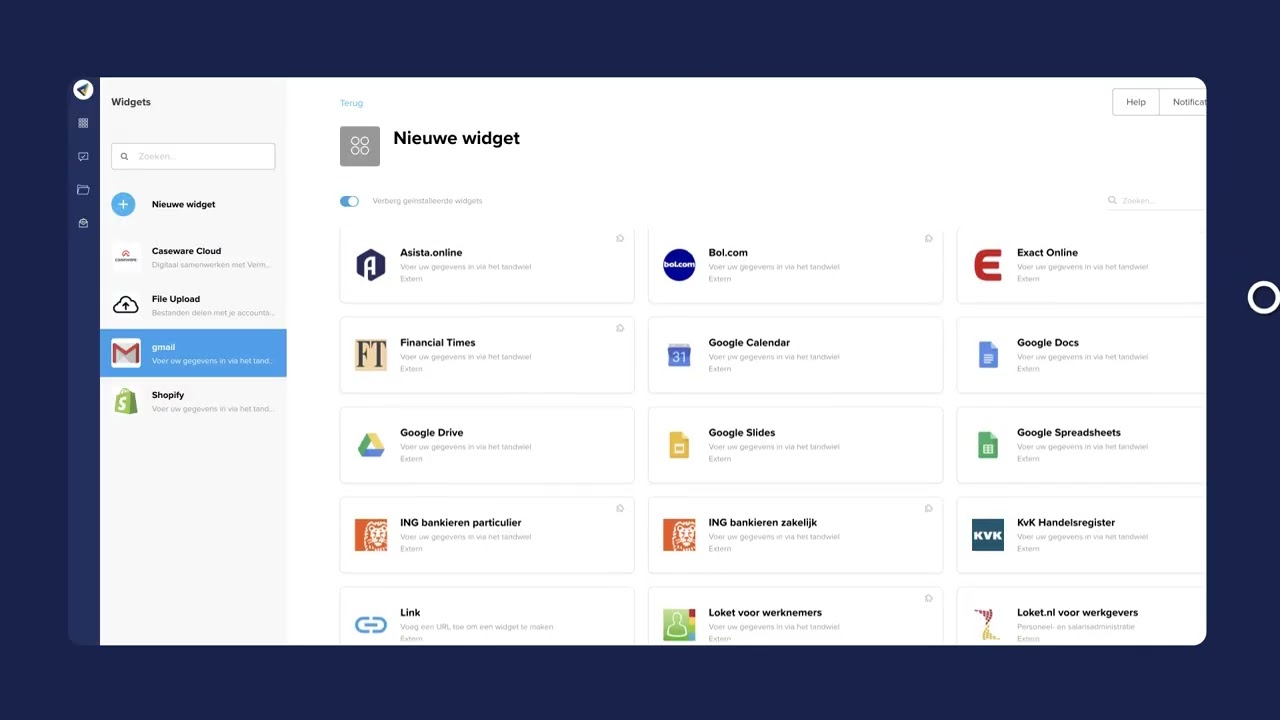Click the sidebar Zoeken search field
This screenshot has width=1280, height=720.
click(x=193, y=156)
